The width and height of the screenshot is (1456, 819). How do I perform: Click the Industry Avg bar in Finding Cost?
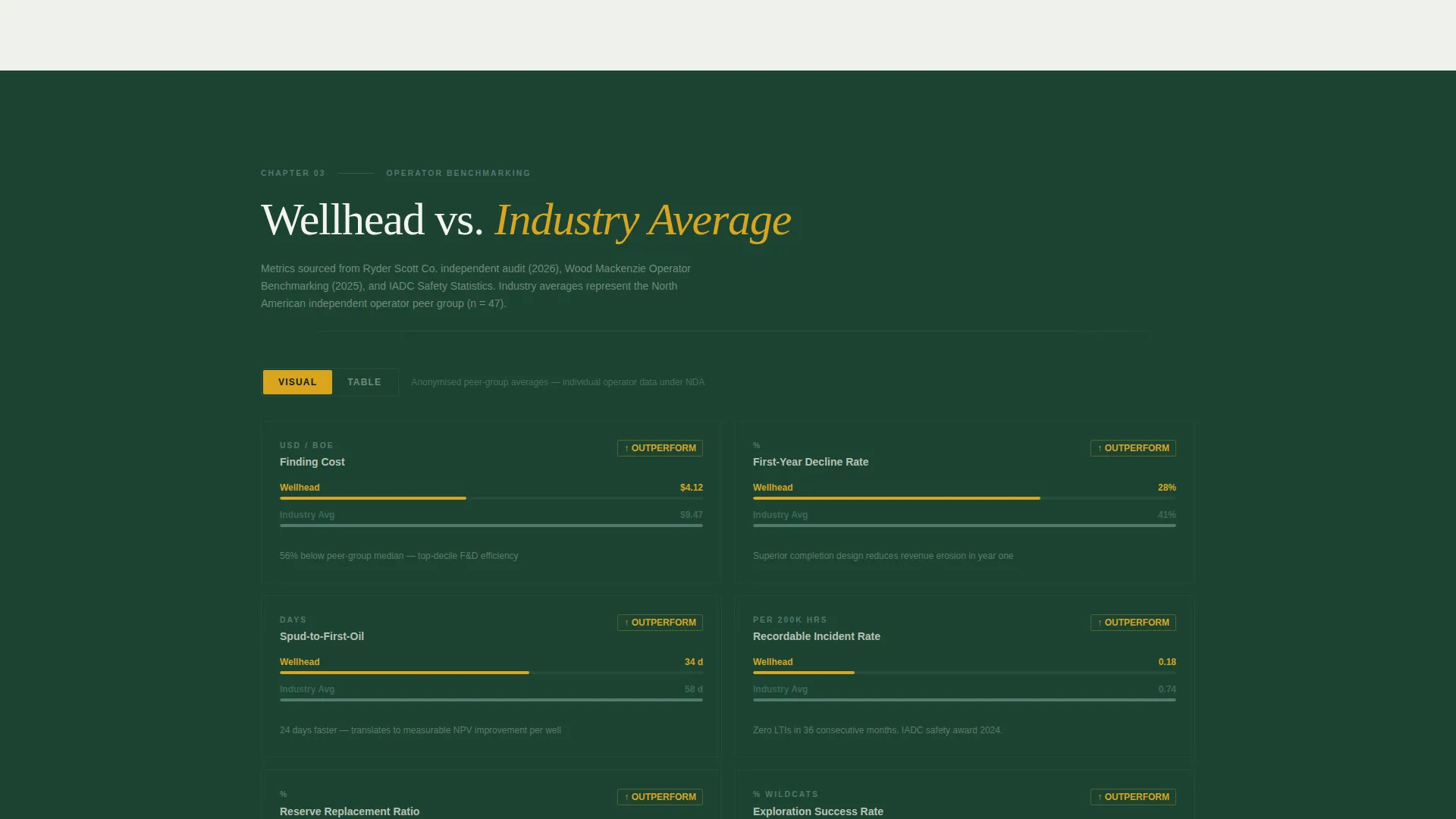click(x=491, y=526)
